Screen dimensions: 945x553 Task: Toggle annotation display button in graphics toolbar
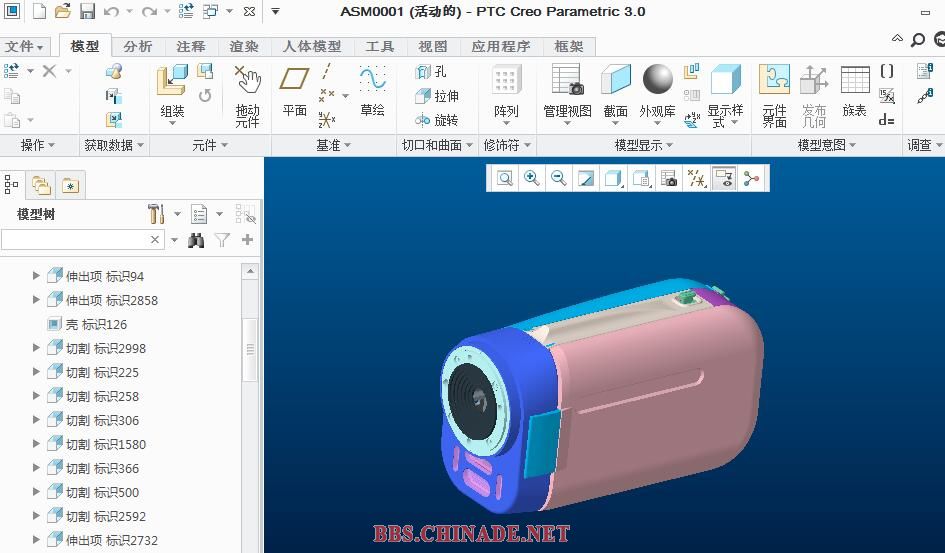[724, 178]
